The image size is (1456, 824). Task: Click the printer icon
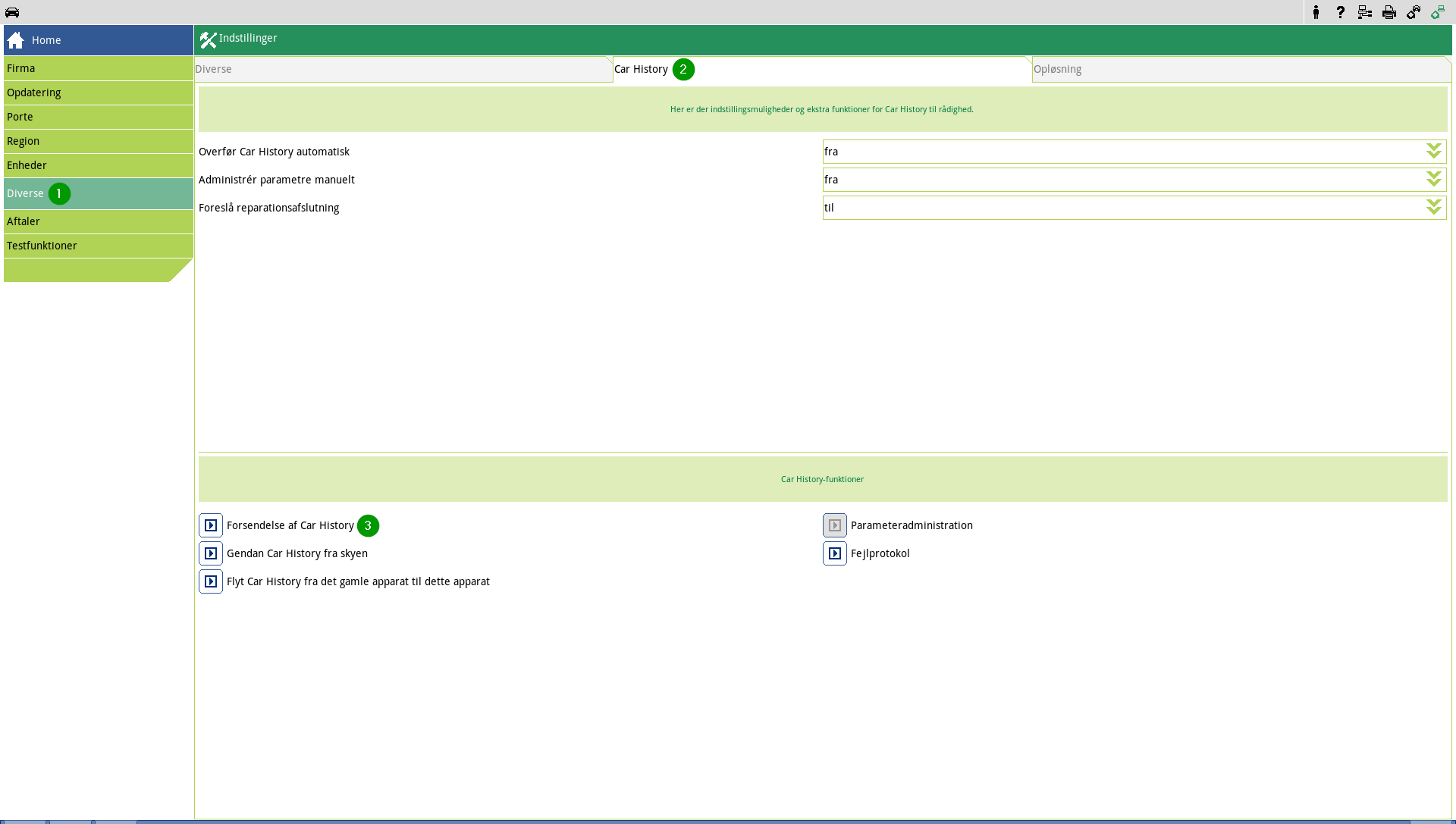tap(1389, 12)
